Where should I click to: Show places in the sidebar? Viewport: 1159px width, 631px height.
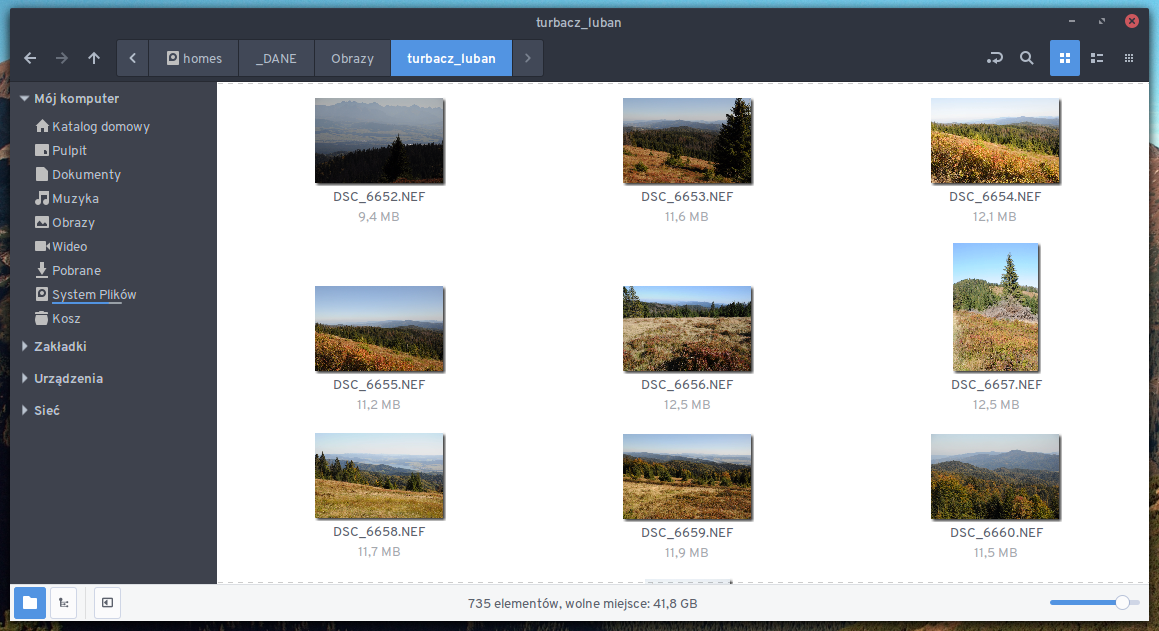click(30, 603)
